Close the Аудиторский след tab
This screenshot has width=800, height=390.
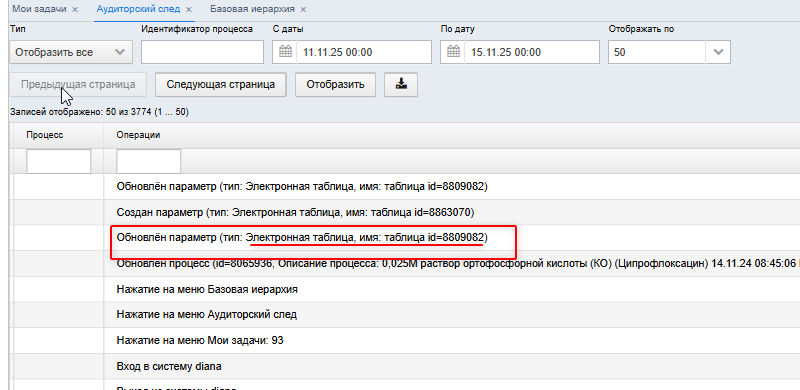point(189,10)
